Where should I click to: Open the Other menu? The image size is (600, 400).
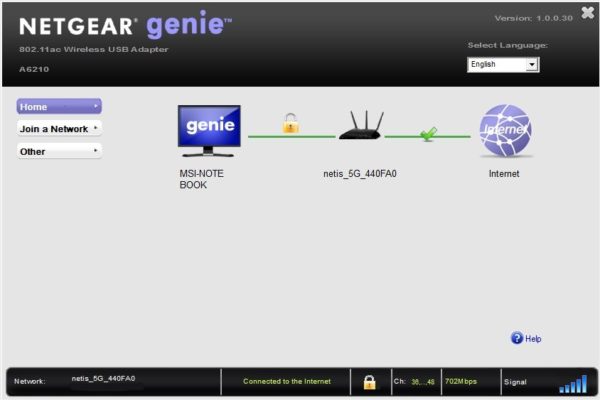(x=59, y=151)
